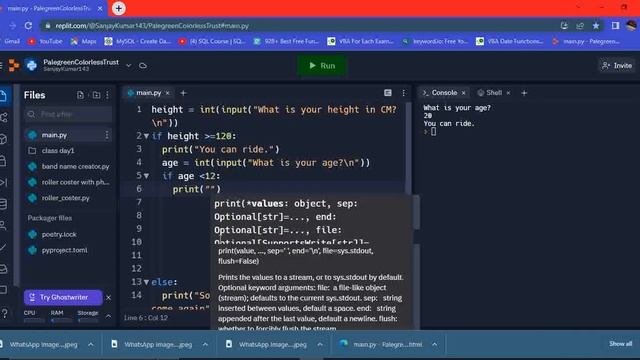Open the editor pane more options menu
This screenshot has width=640, height=360.
(x=404, y=93)
